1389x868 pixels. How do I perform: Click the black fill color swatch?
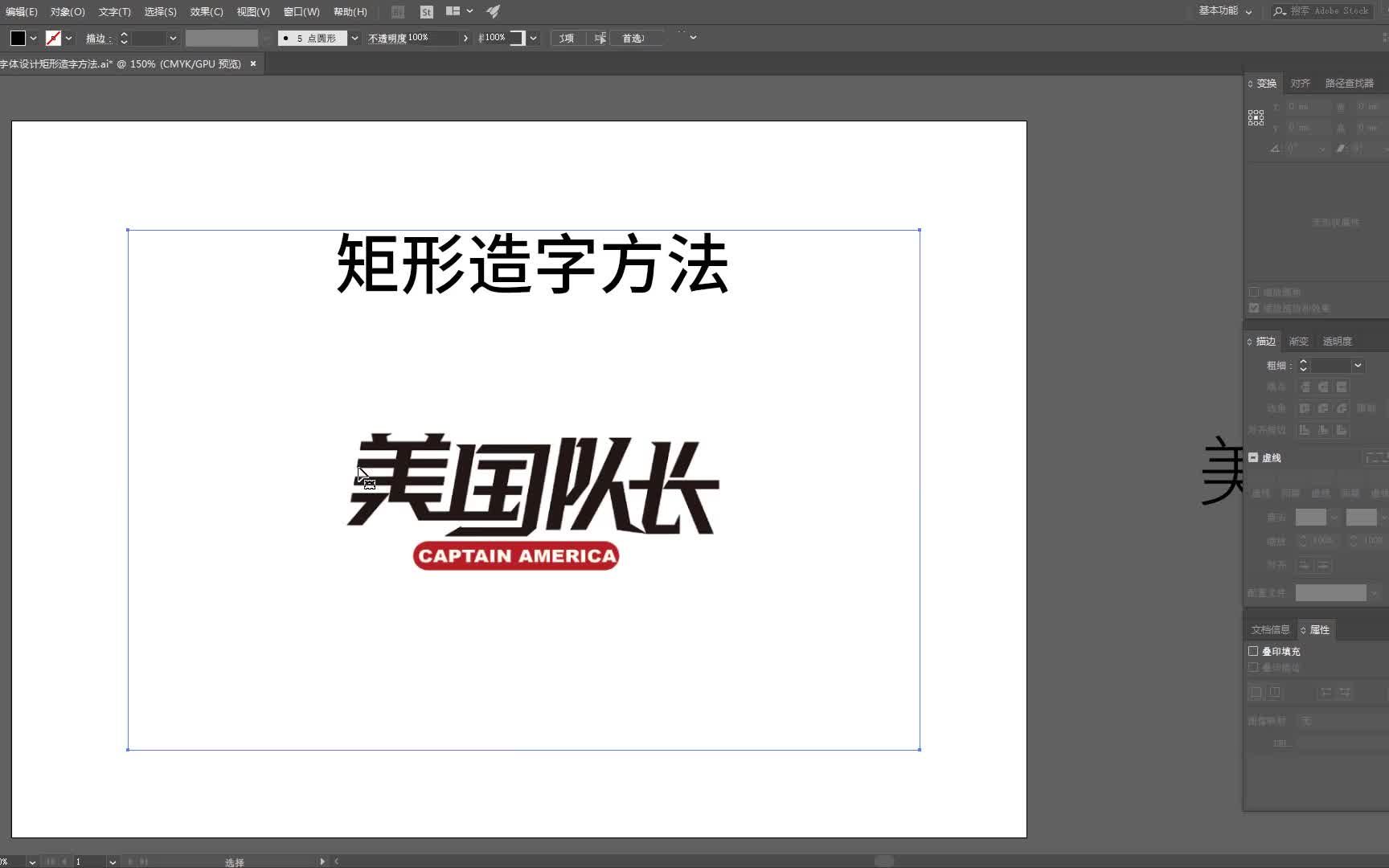coord(18,38)
